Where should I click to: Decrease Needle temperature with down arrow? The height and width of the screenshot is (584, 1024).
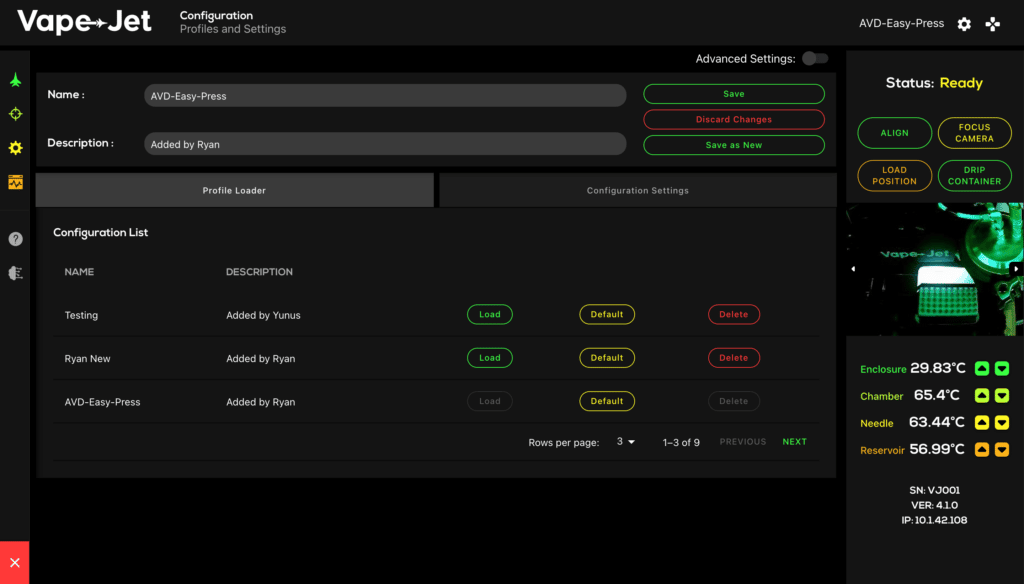(1002, 423)
